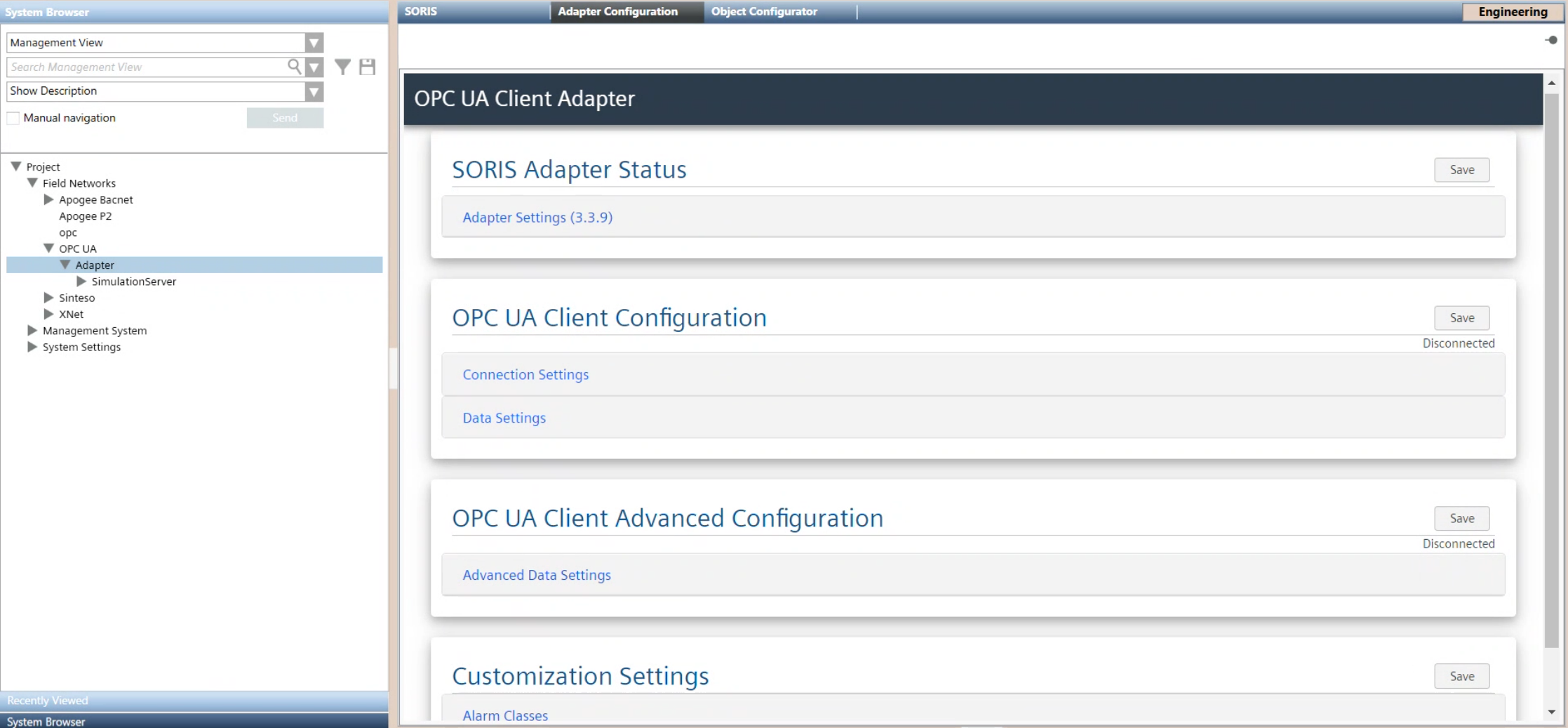Screen dimensions: 1568x728
Task: Open the Show Description dropdown
Action: 314,91
